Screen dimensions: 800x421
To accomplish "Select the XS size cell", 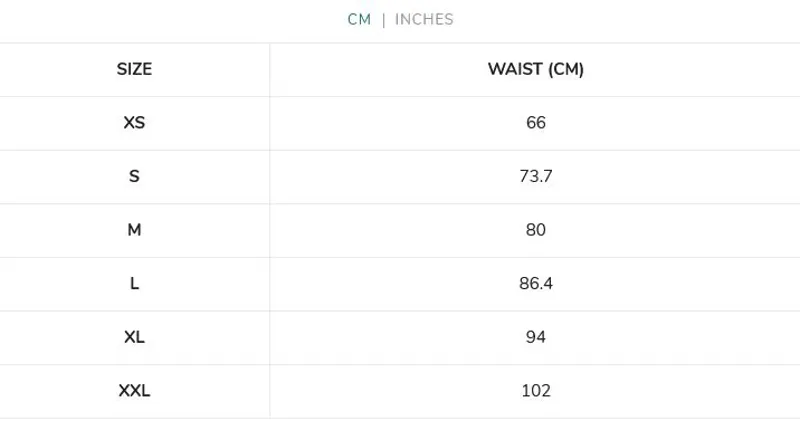I will tap(134, 123).
